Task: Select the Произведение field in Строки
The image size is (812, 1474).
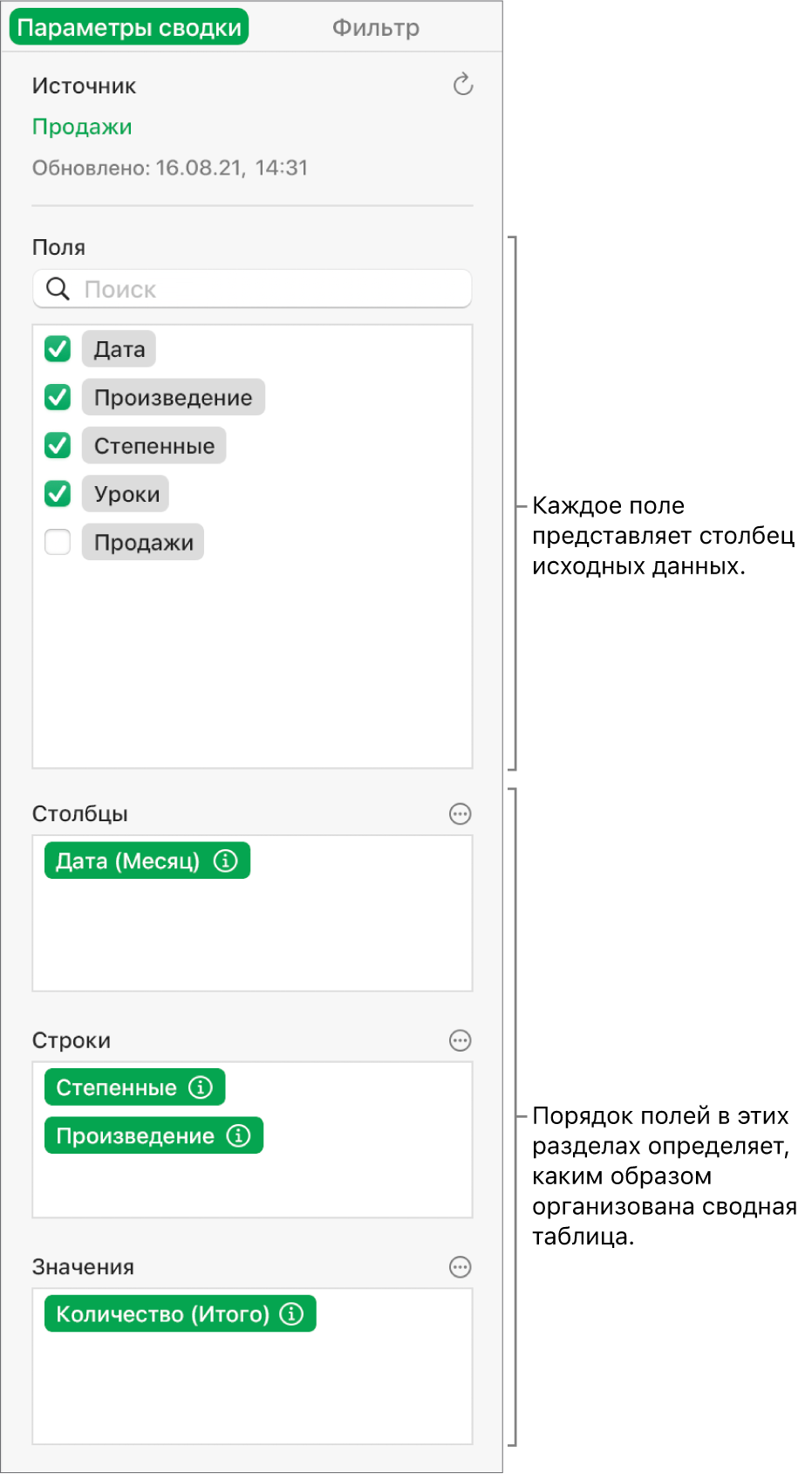Action: click(x=154, y=1135)
